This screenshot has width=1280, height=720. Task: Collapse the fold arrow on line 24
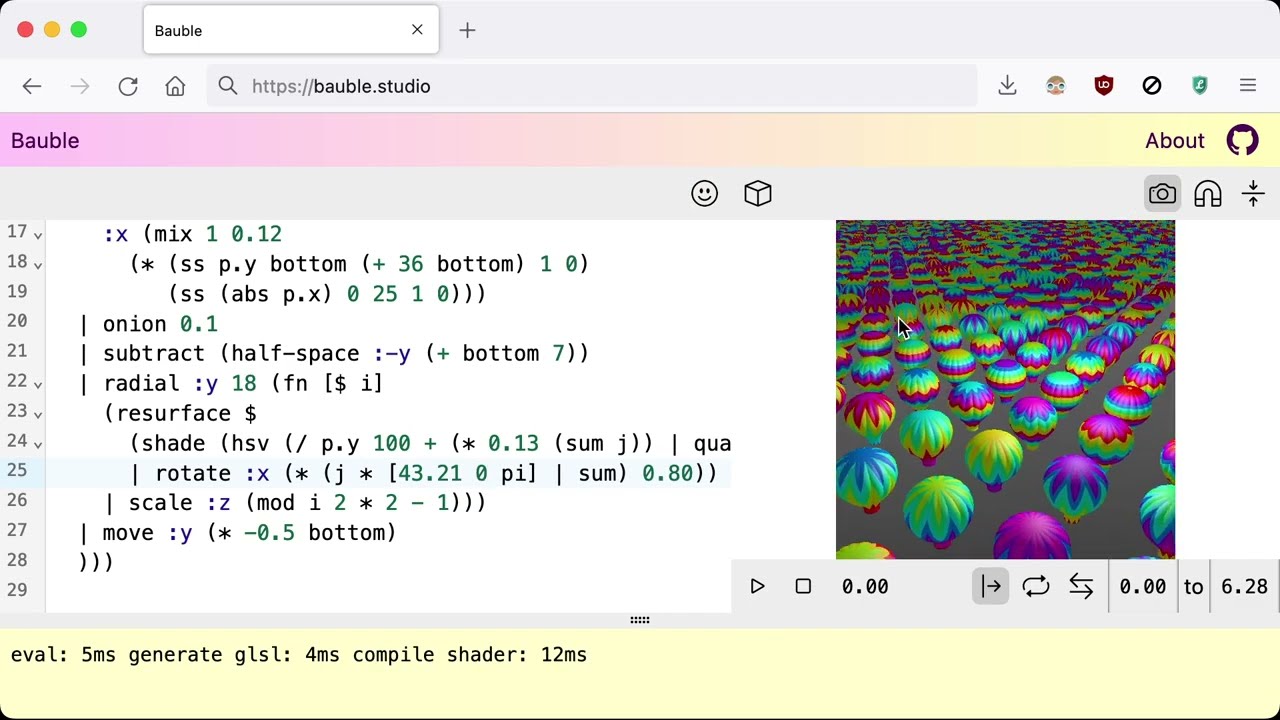click(38, 444)
